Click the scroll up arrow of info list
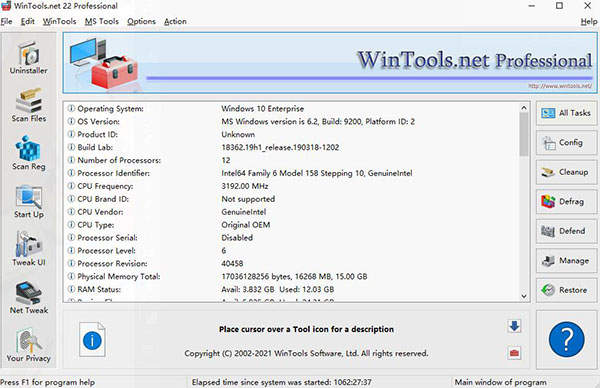Screen dimensions: 600x388 point(524,108)
